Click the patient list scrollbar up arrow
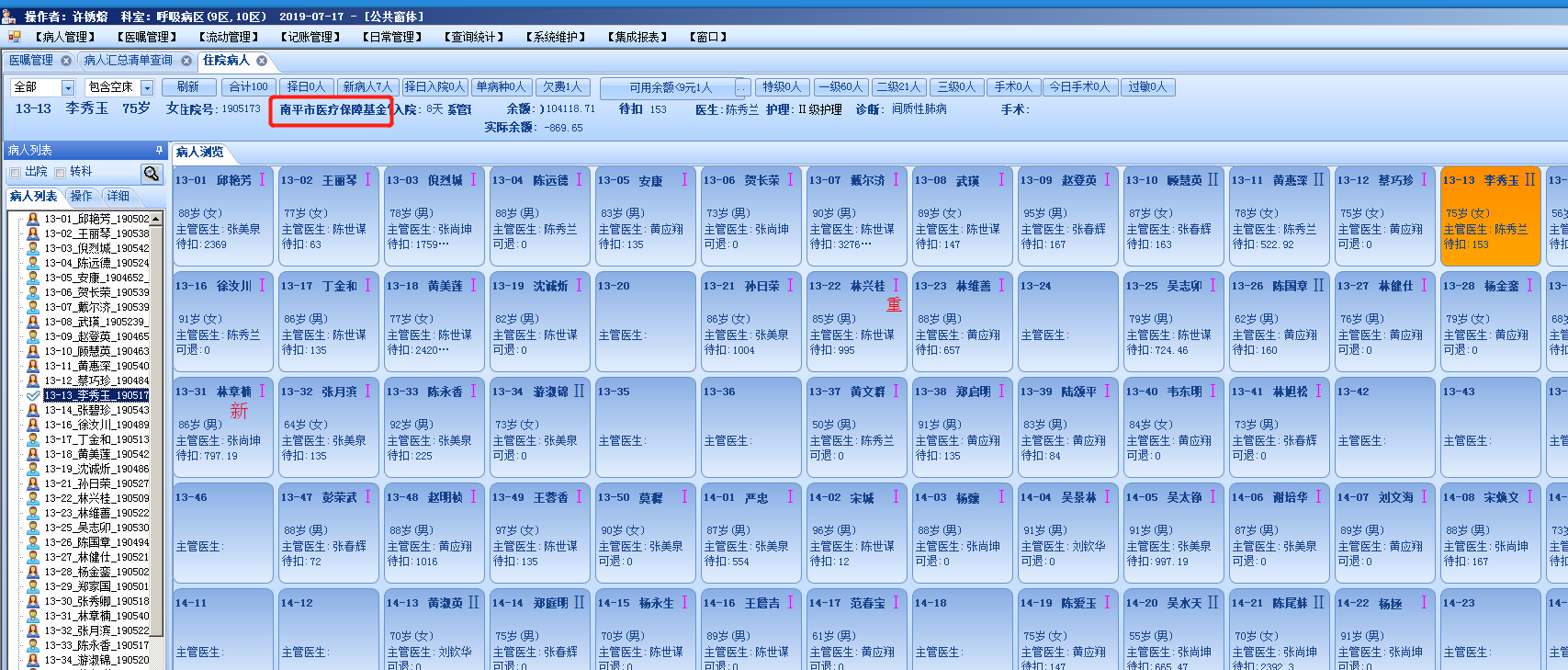This screenshot has width=1568, height=670. (156, 219)
